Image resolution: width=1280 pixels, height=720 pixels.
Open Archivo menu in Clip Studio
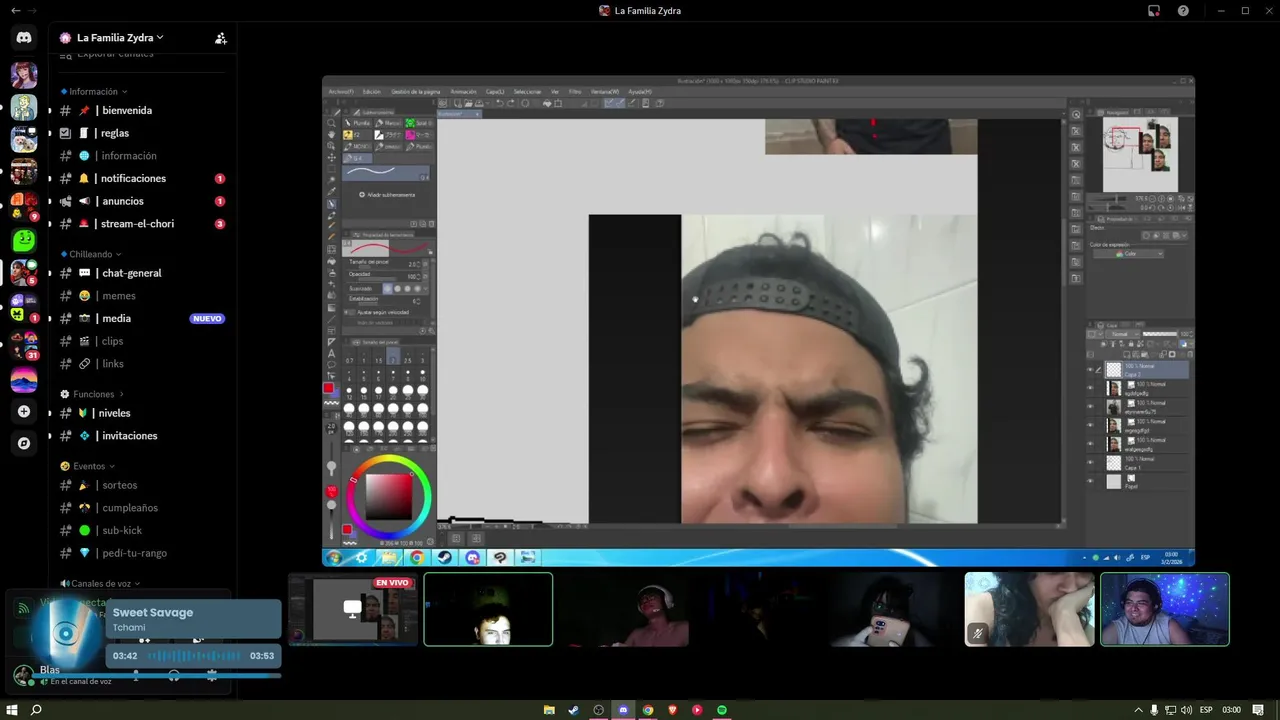[x=341, y=91]
